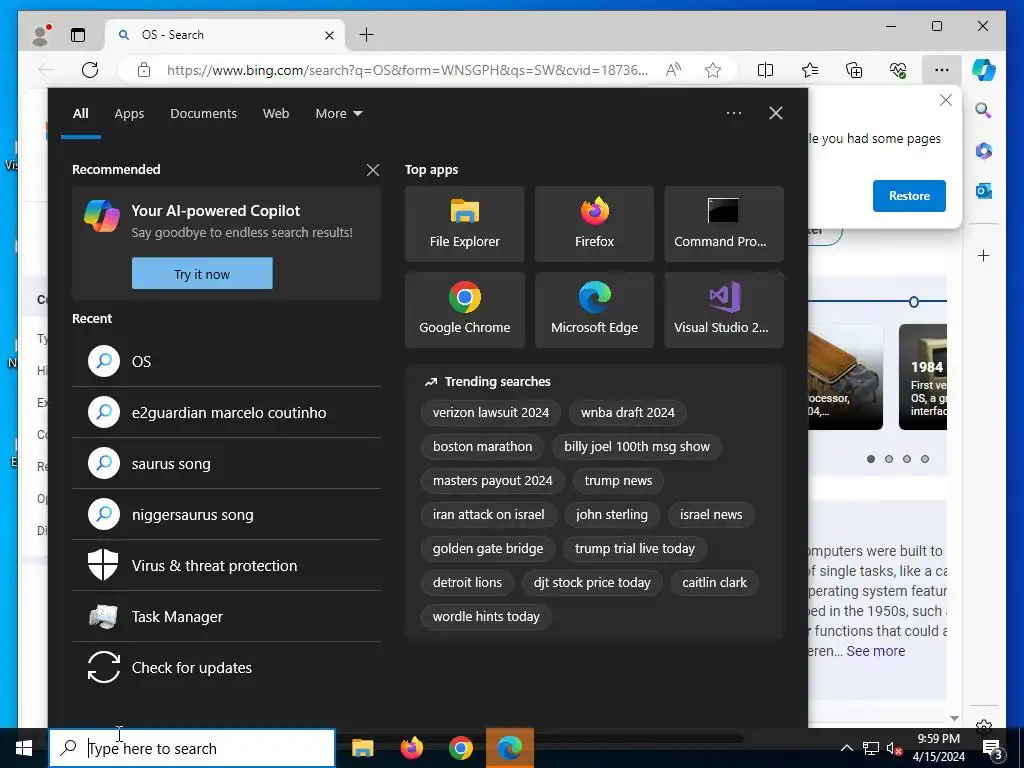Open Edge Settings and more menu

(942, 70)
